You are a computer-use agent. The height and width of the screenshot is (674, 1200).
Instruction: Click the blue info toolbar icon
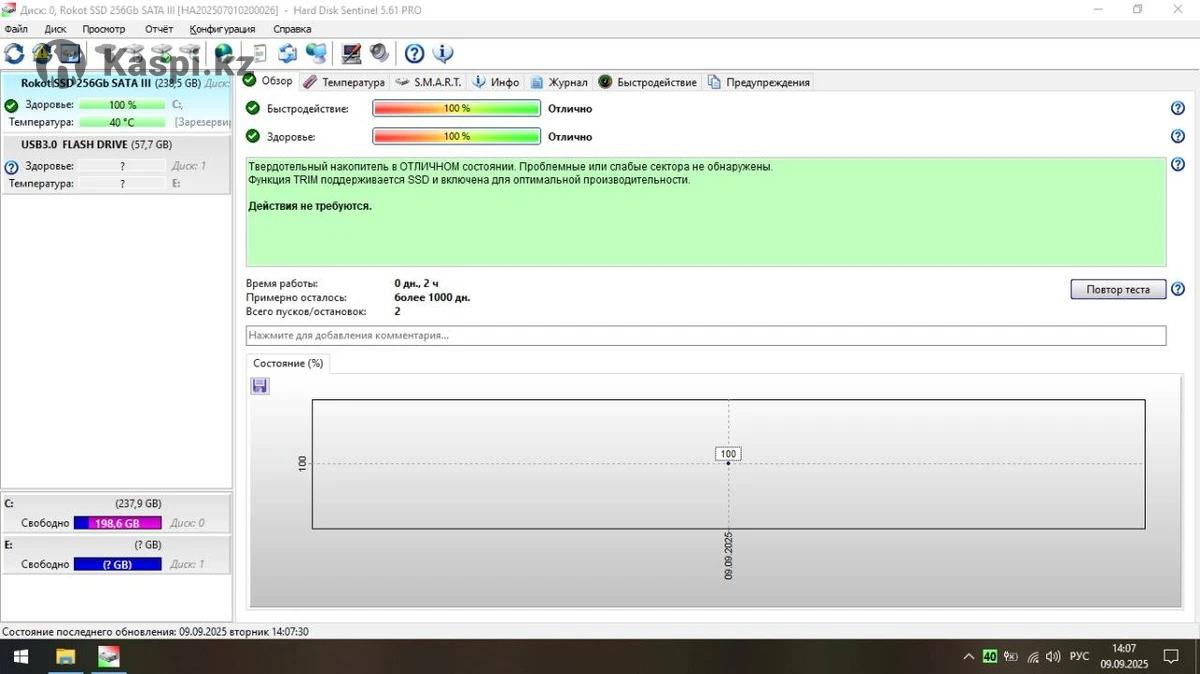pos(442,53)
